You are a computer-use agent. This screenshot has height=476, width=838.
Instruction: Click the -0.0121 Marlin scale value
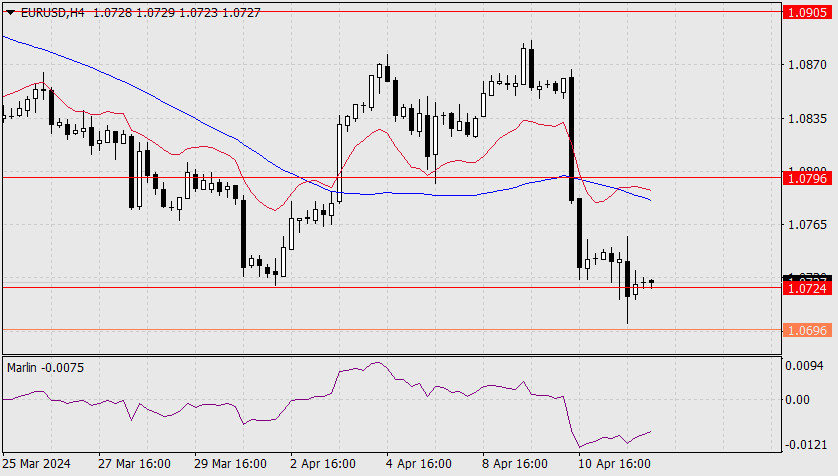pyautogui.click(x=805, y=444)
